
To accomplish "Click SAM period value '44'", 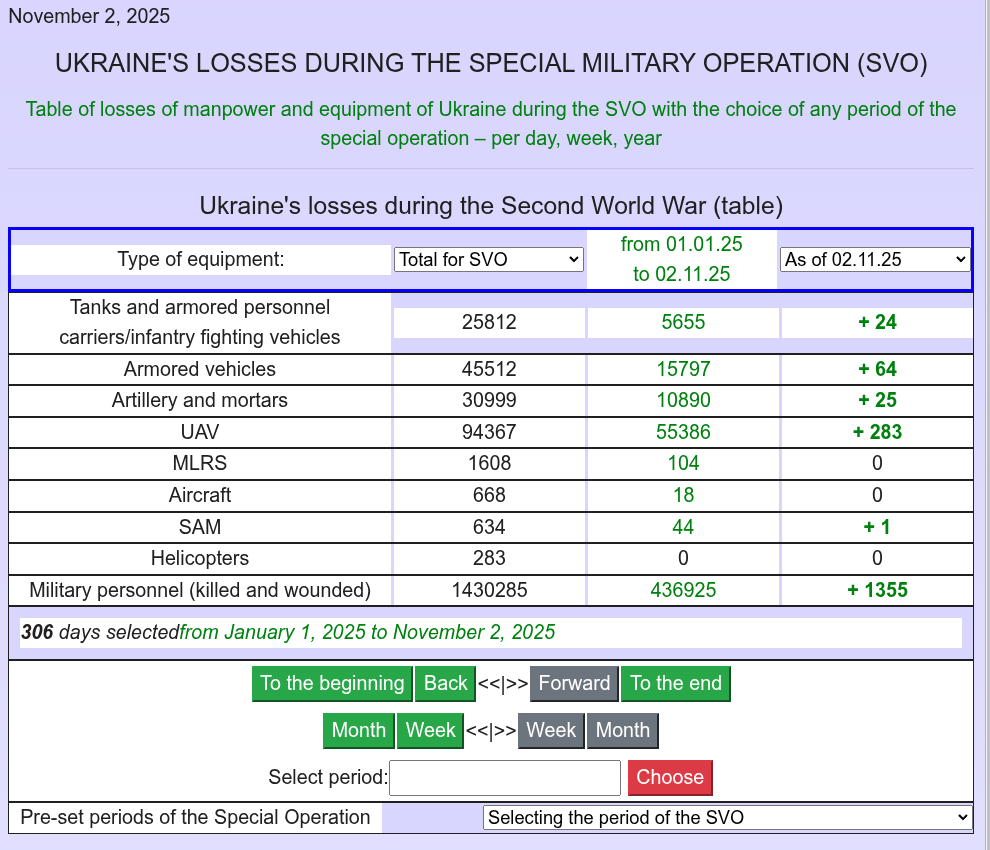I will point(683,527).
